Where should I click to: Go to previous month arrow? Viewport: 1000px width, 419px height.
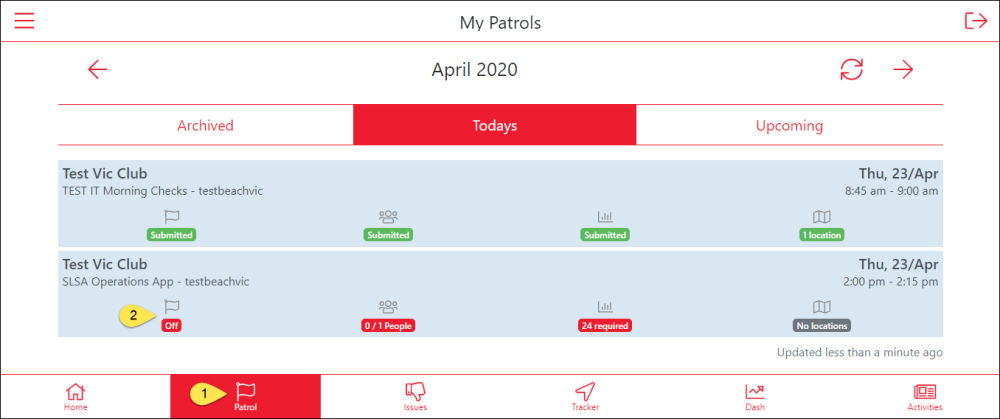(97, 69)
